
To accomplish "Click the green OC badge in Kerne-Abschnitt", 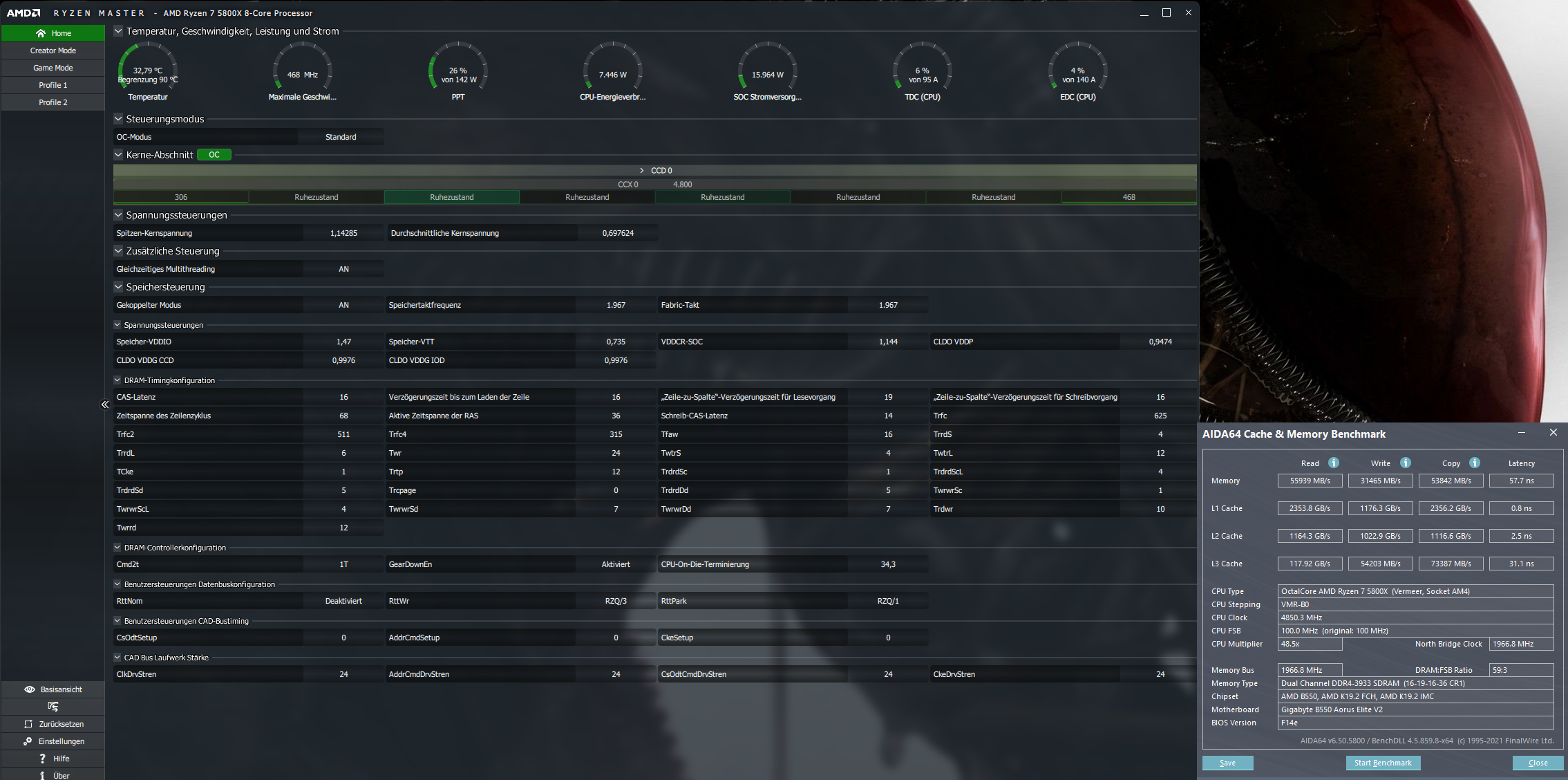I will (x=214, y=155).
